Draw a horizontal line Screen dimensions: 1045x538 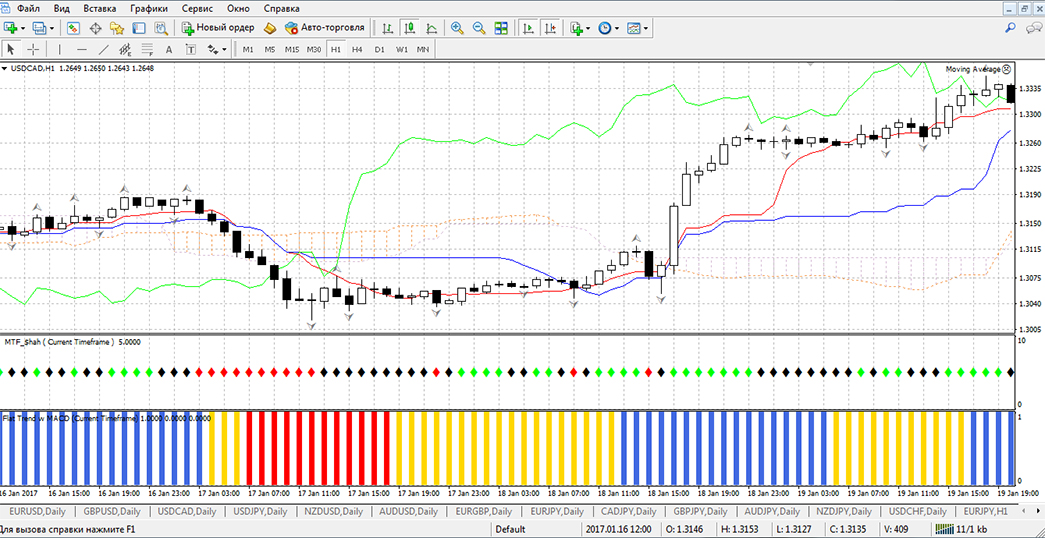(x=82, y=49)
